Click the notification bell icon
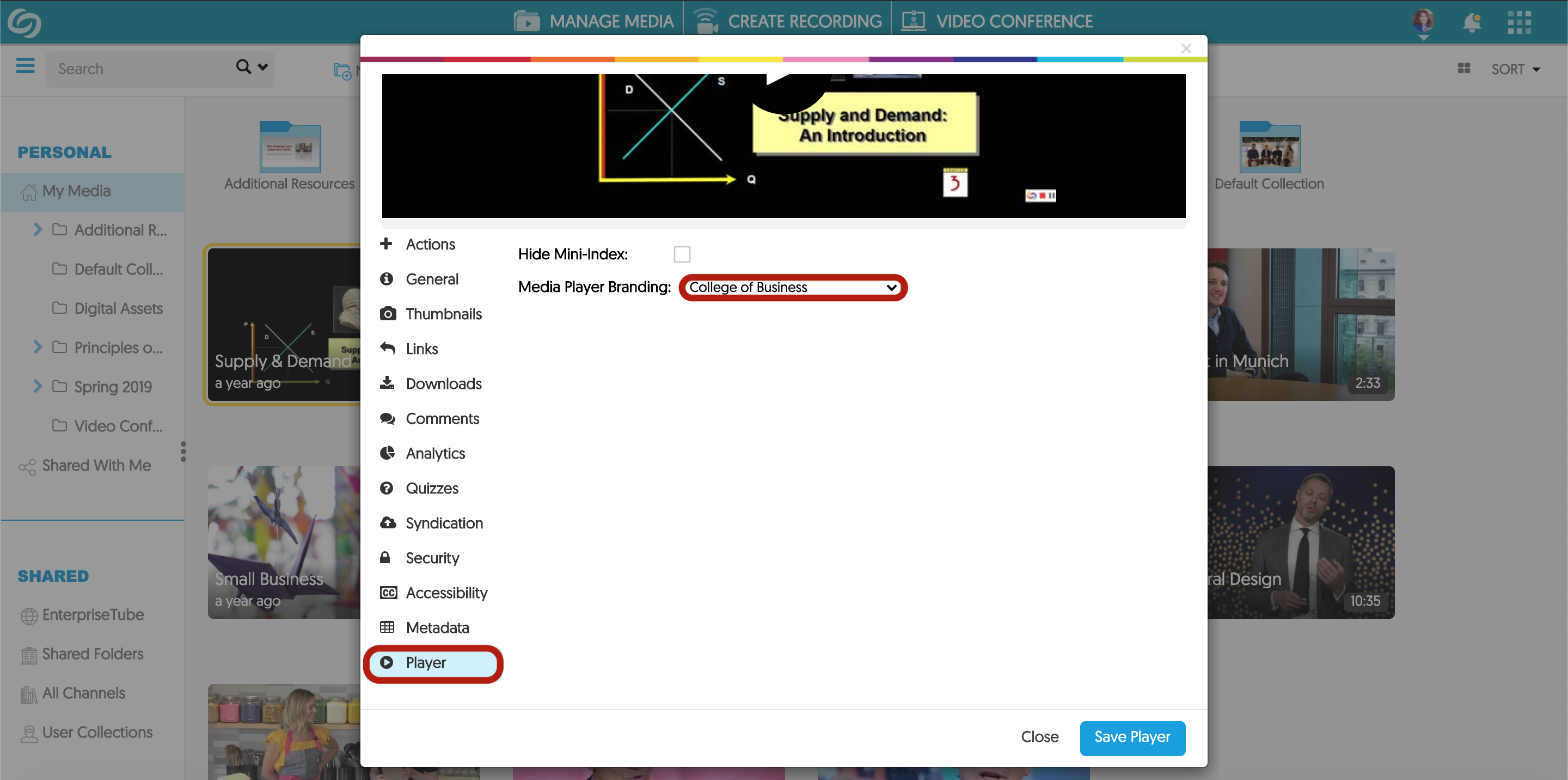Viewport: 1568px width, 780px height. (1471, 22)
